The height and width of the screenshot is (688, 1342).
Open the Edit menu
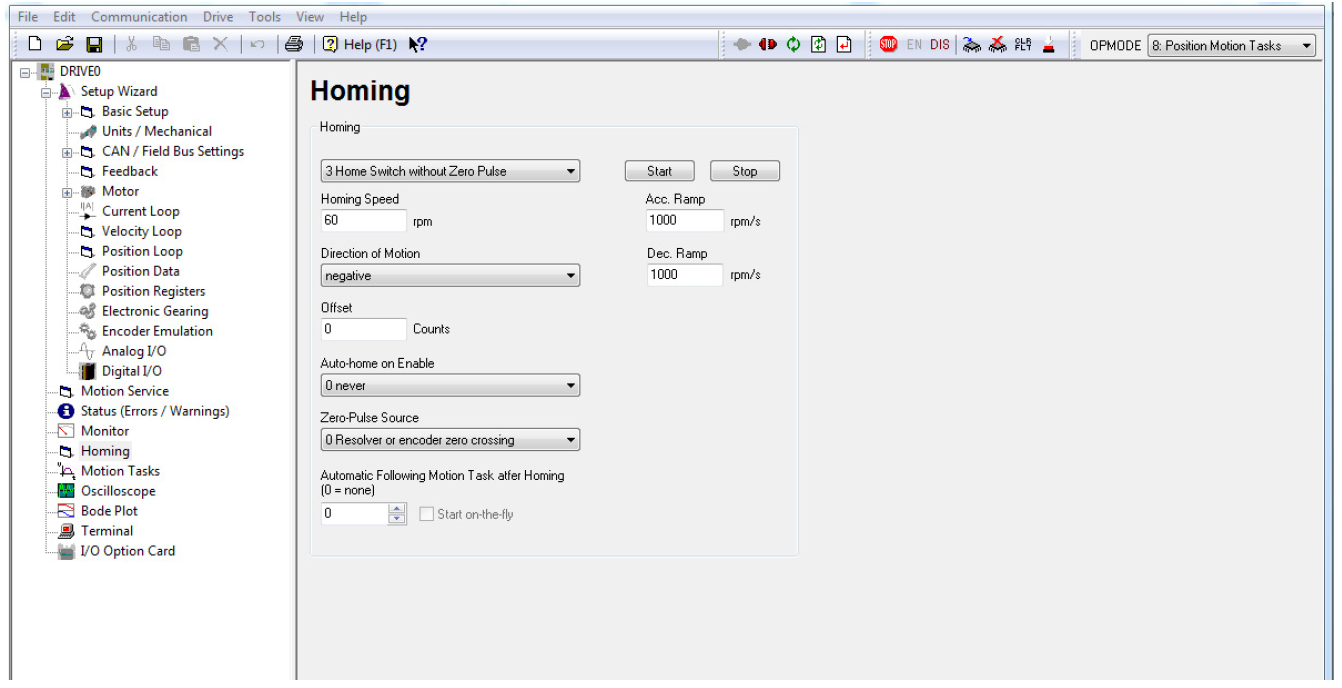click(64, 17)
